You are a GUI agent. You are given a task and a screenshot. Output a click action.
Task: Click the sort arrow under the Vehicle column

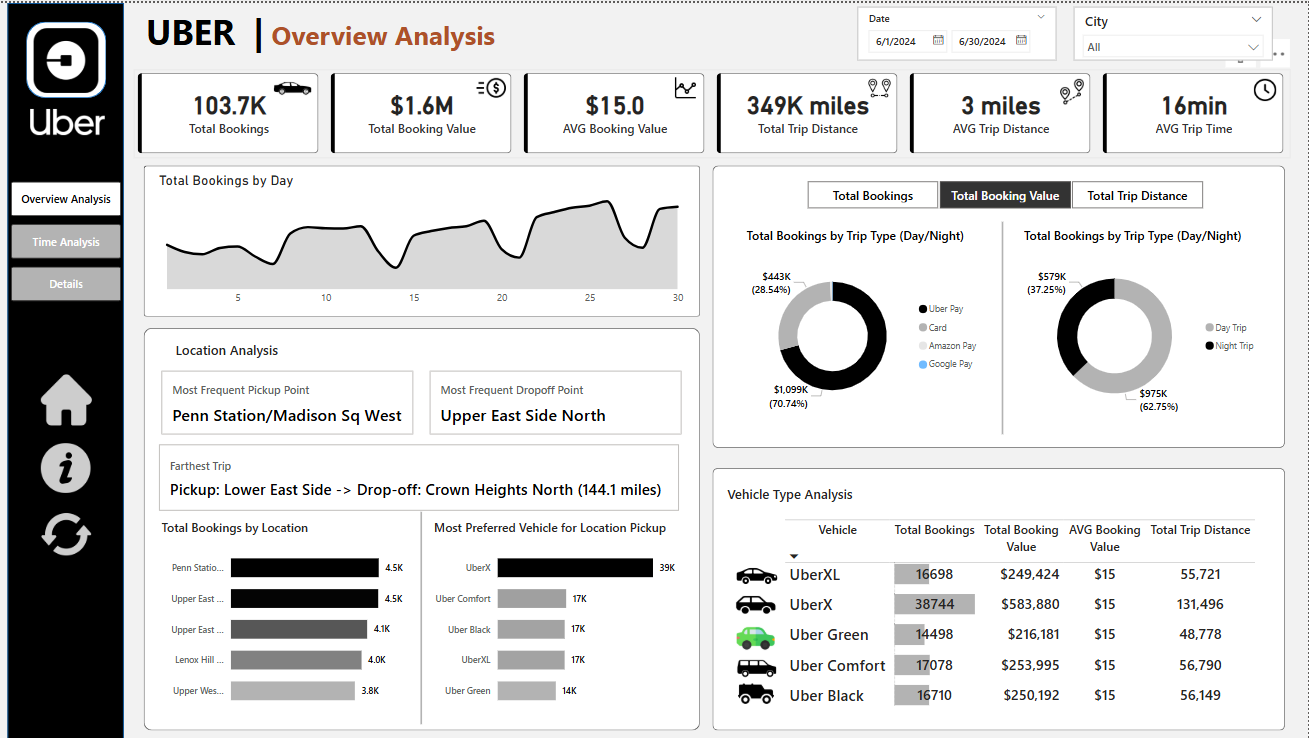(794, 554)
